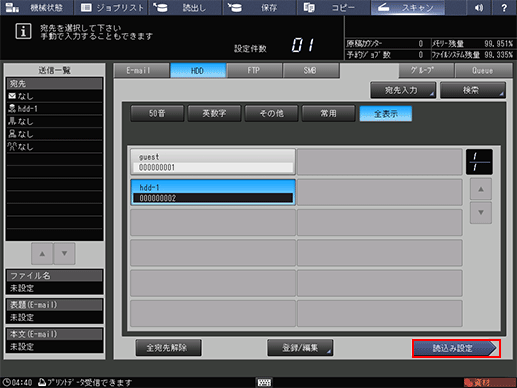This screenshot has height=388, width=517.
Task: Open 機械状態 machine status screen
Action: tap(36, 7)
